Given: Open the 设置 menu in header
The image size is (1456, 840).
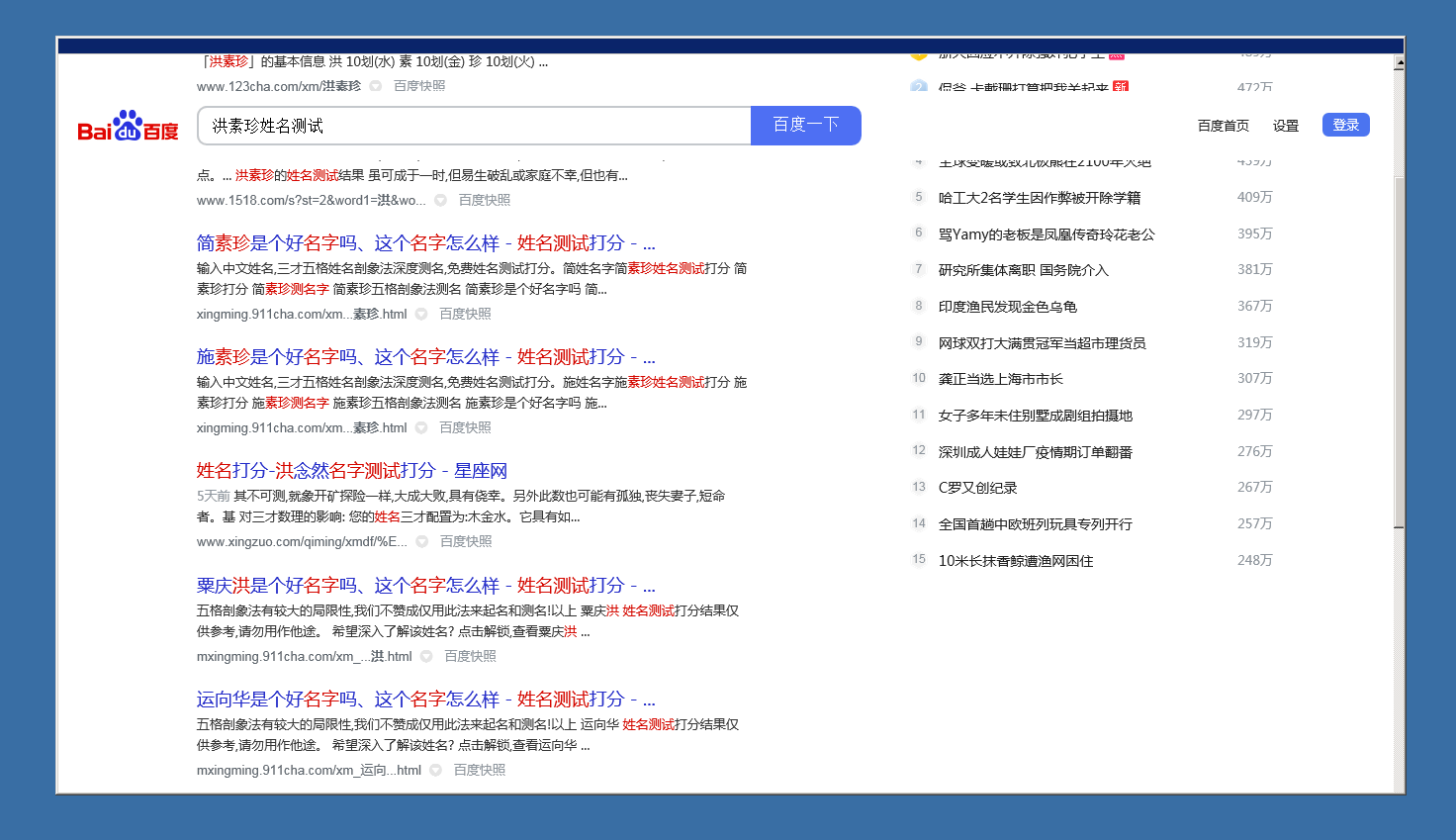Looking at the screenshot, I should [x=1285, y=126].
